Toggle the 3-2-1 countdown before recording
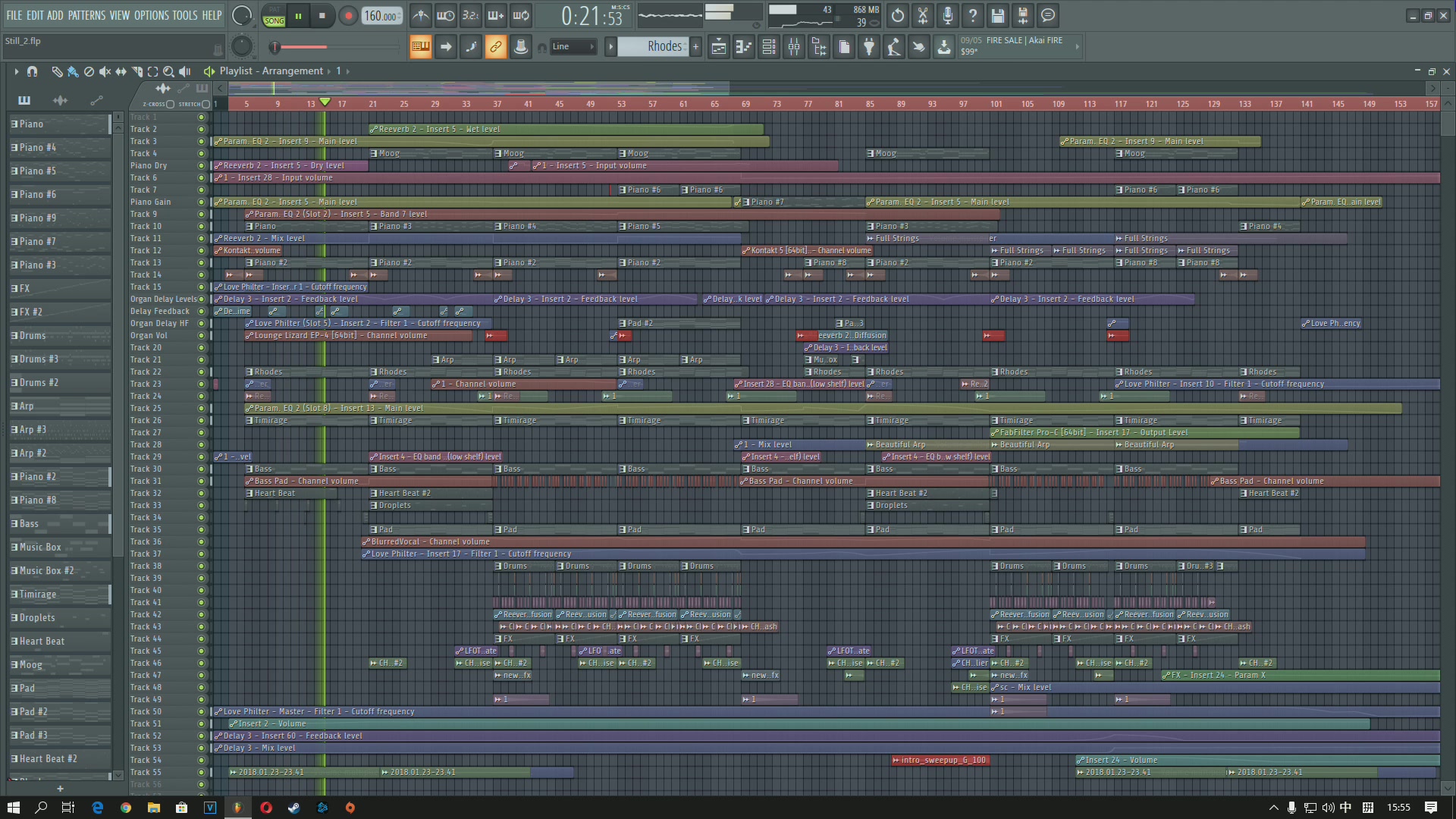 coord(470,15)
